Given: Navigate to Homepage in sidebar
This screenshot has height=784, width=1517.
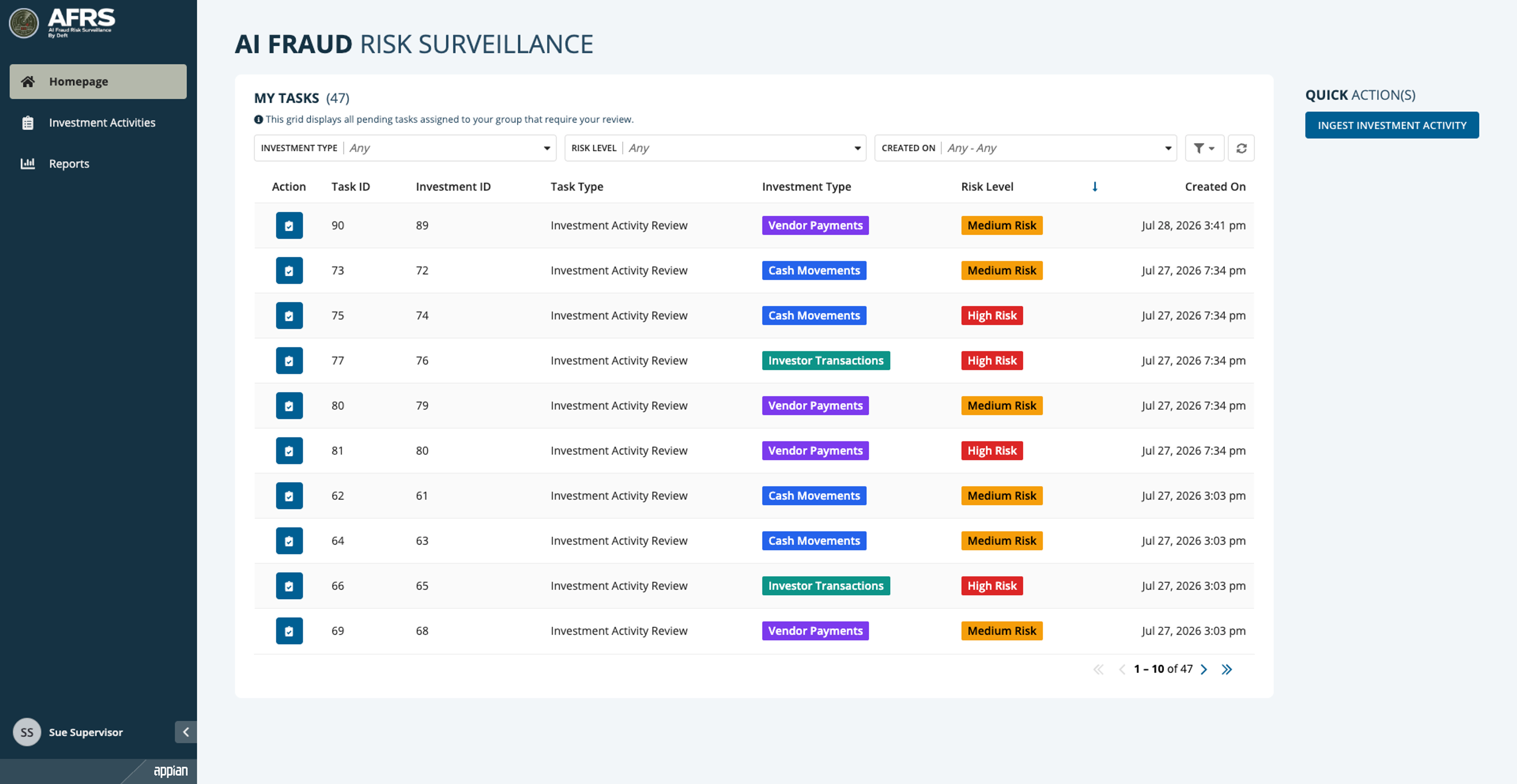Looking at the screenshot, I should click(98, 82).
